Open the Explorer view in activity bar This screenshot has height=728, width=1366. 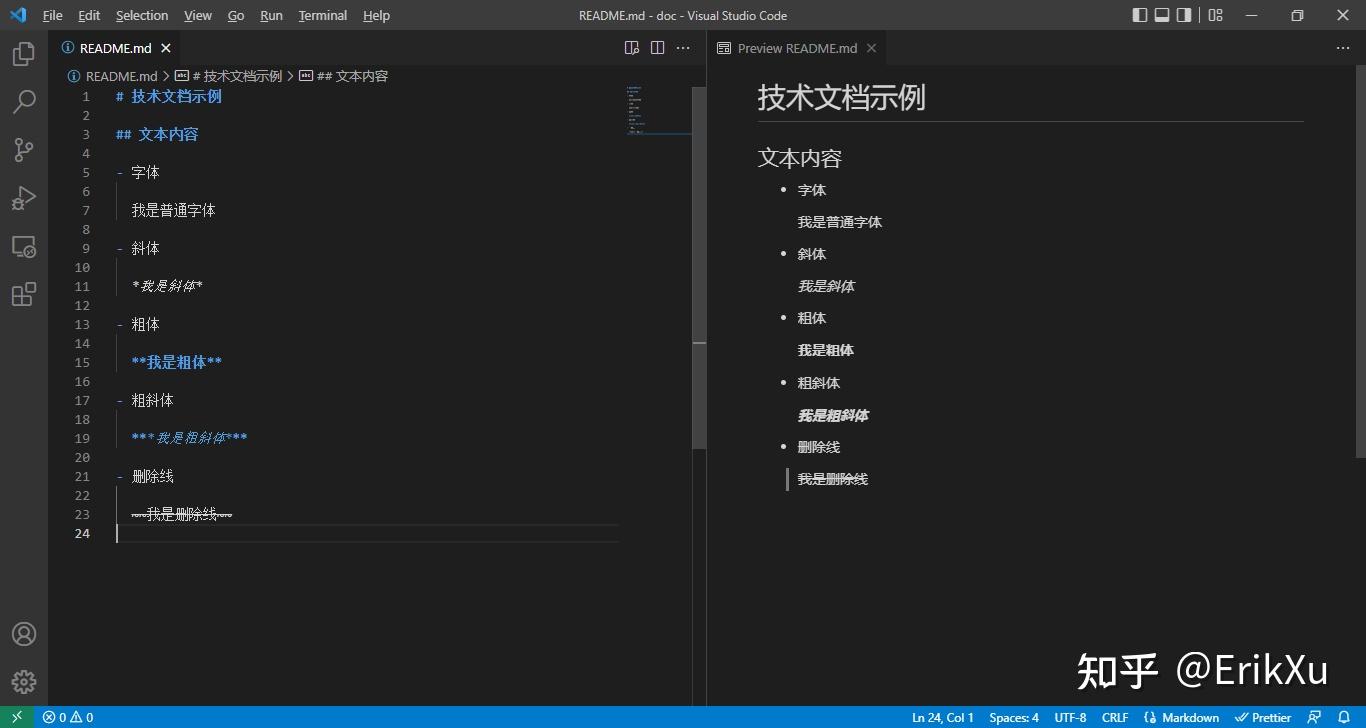pos(24,54)
